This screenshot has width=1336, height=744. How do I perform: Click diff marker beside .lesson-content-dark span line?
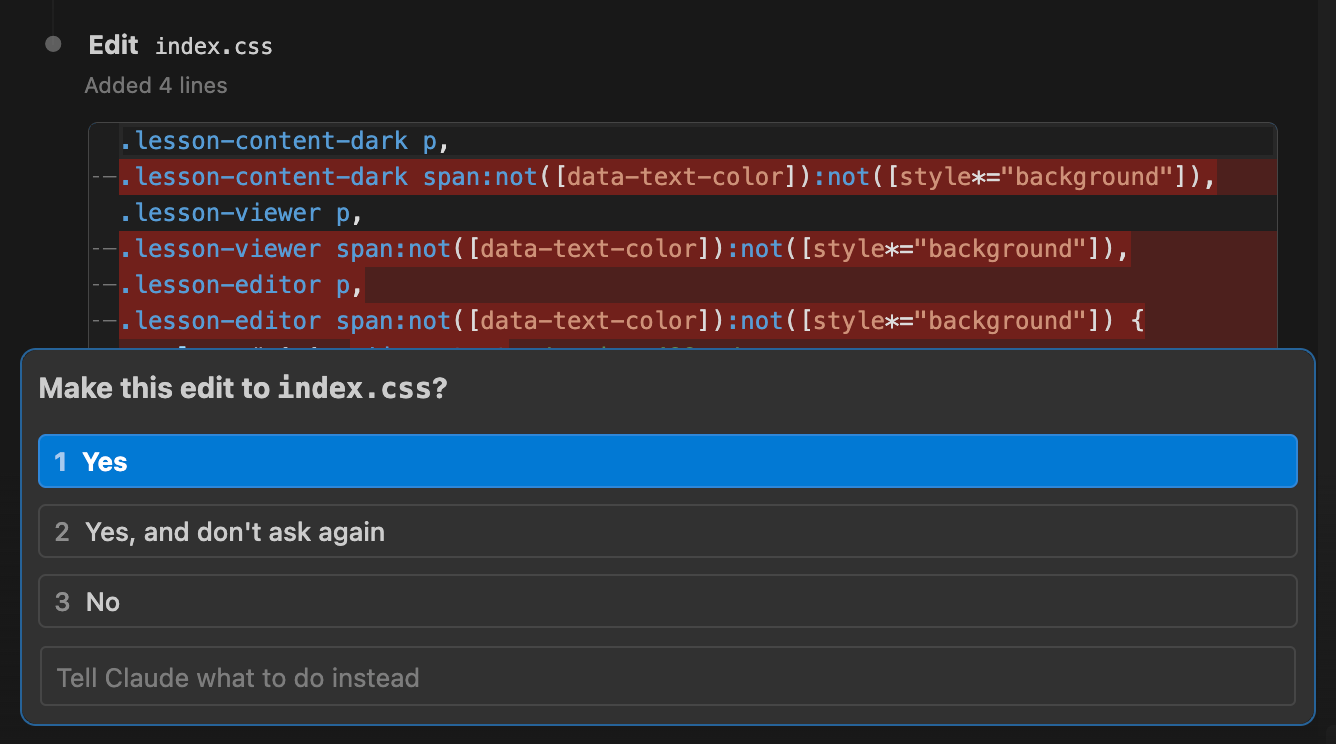[x=103, y=178]
